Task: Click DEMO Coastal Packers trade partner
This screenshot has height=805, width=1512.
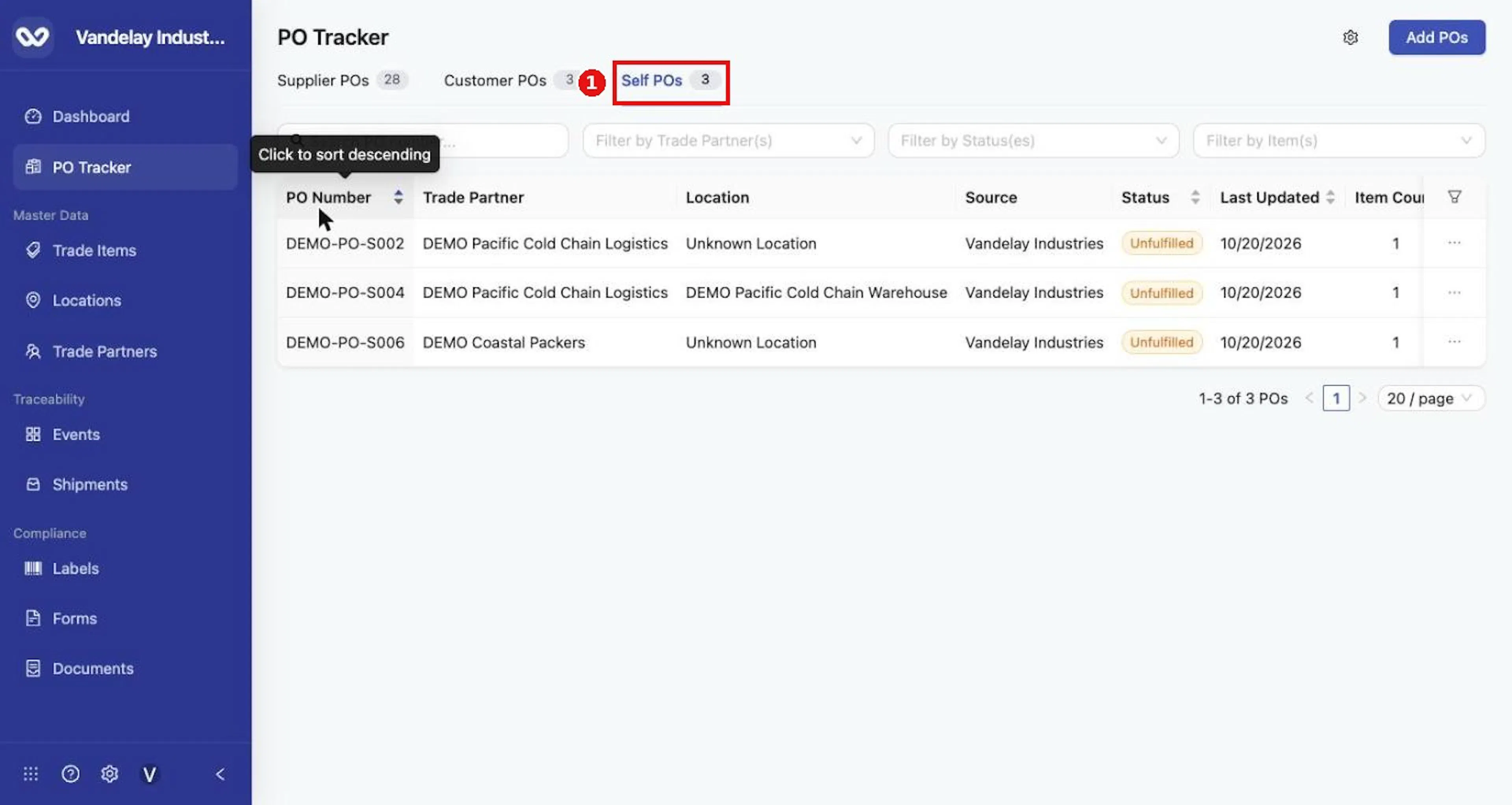Action: [504, 342]
